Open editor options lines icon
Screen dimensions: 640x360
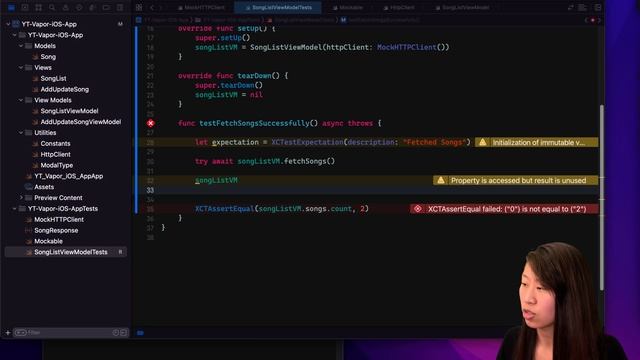tap(583, 7)
